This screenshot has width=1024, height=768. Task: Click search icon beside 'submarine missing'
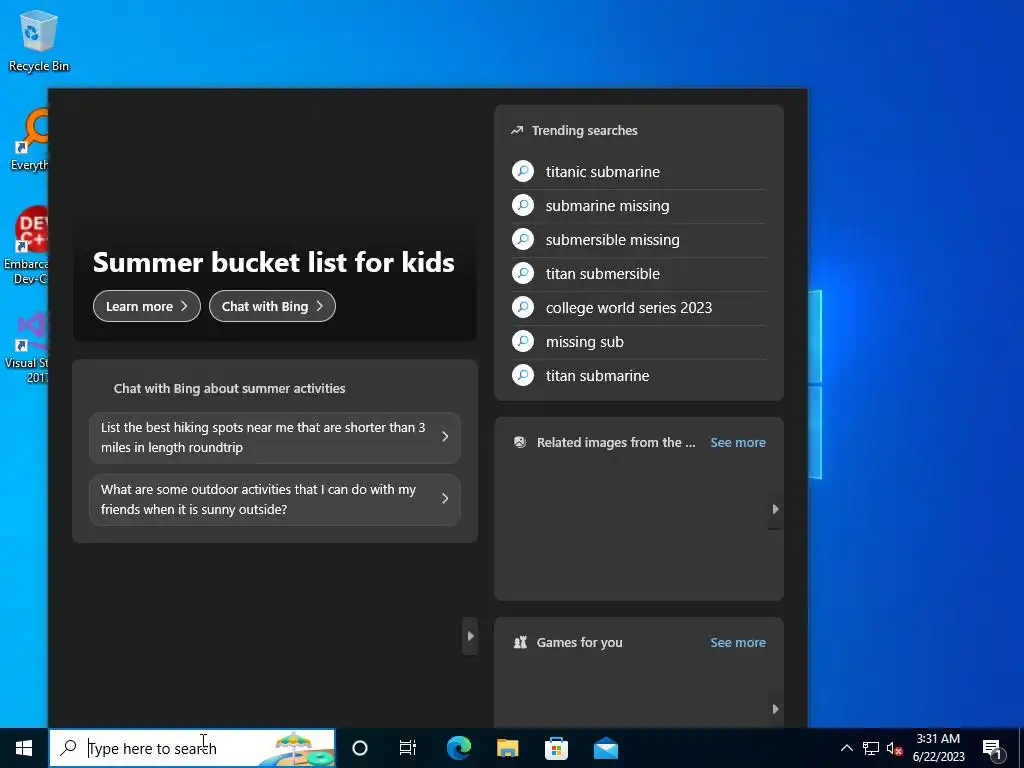click(x=523, y=205)
